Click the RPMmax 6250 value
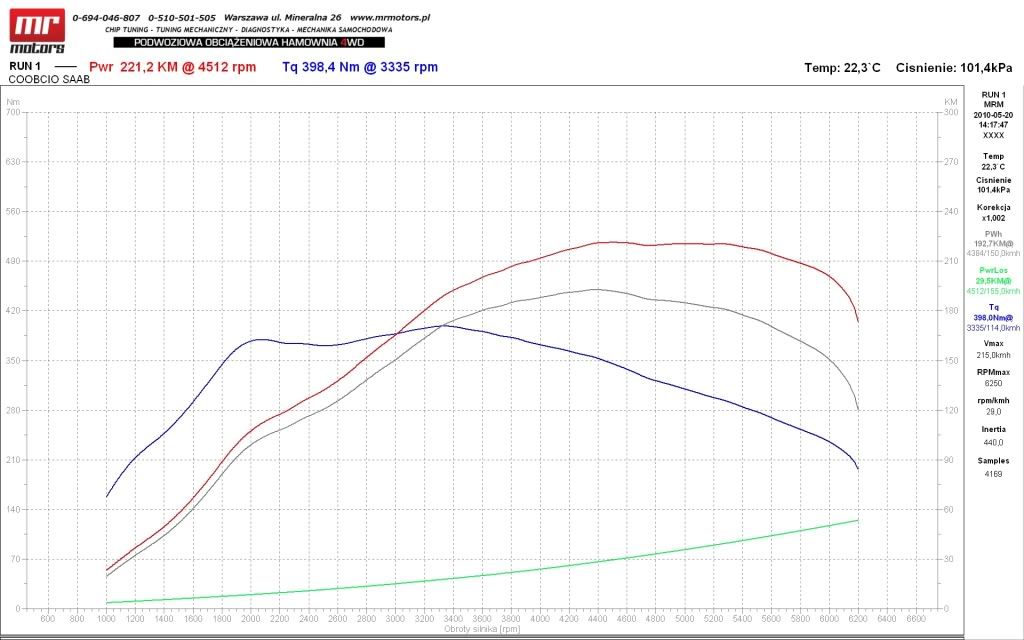1024x640 pixels. 993,377
